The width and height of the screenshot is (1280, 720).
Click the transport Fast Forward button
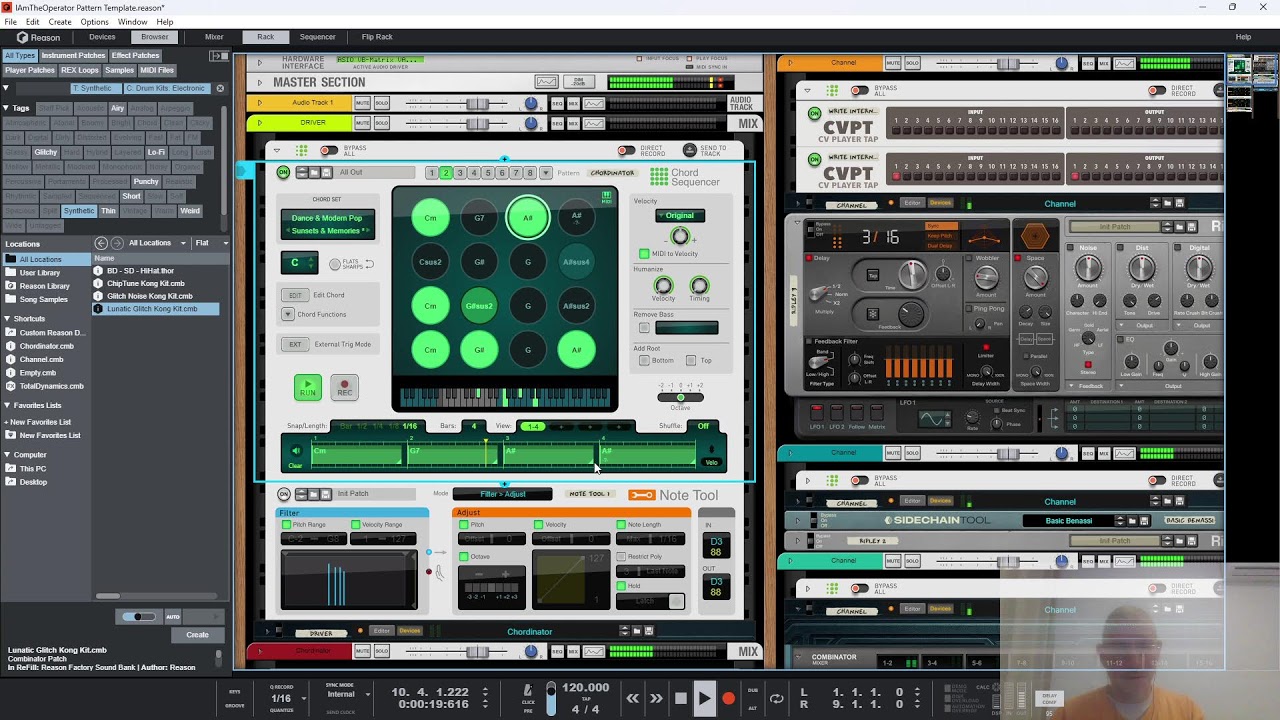point(656,699)
